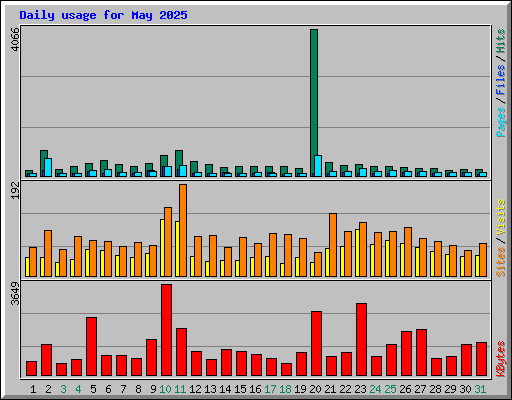This screenshot has height=400, width=512.
Task: Click the cyan 'Pages' legend label
Action: (x=501, y=122)
